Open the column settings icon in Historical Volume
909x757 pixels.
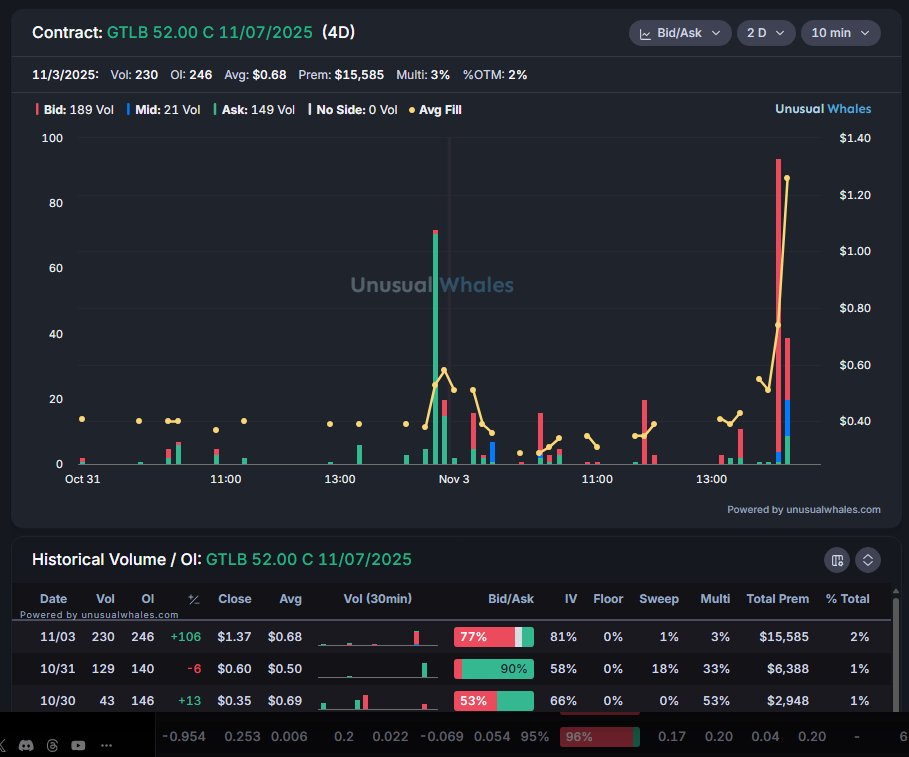click(837, 560)
